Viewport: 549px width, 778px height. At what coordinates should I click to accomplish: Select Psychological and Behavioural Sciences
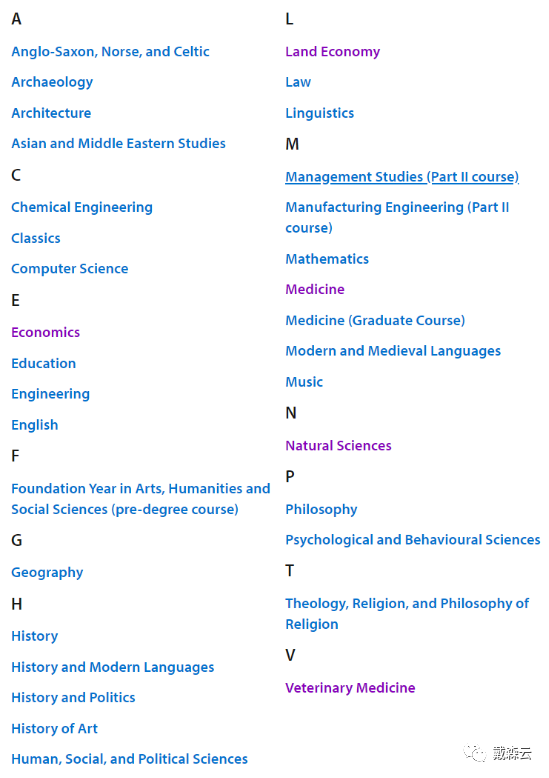coord(413,540)
